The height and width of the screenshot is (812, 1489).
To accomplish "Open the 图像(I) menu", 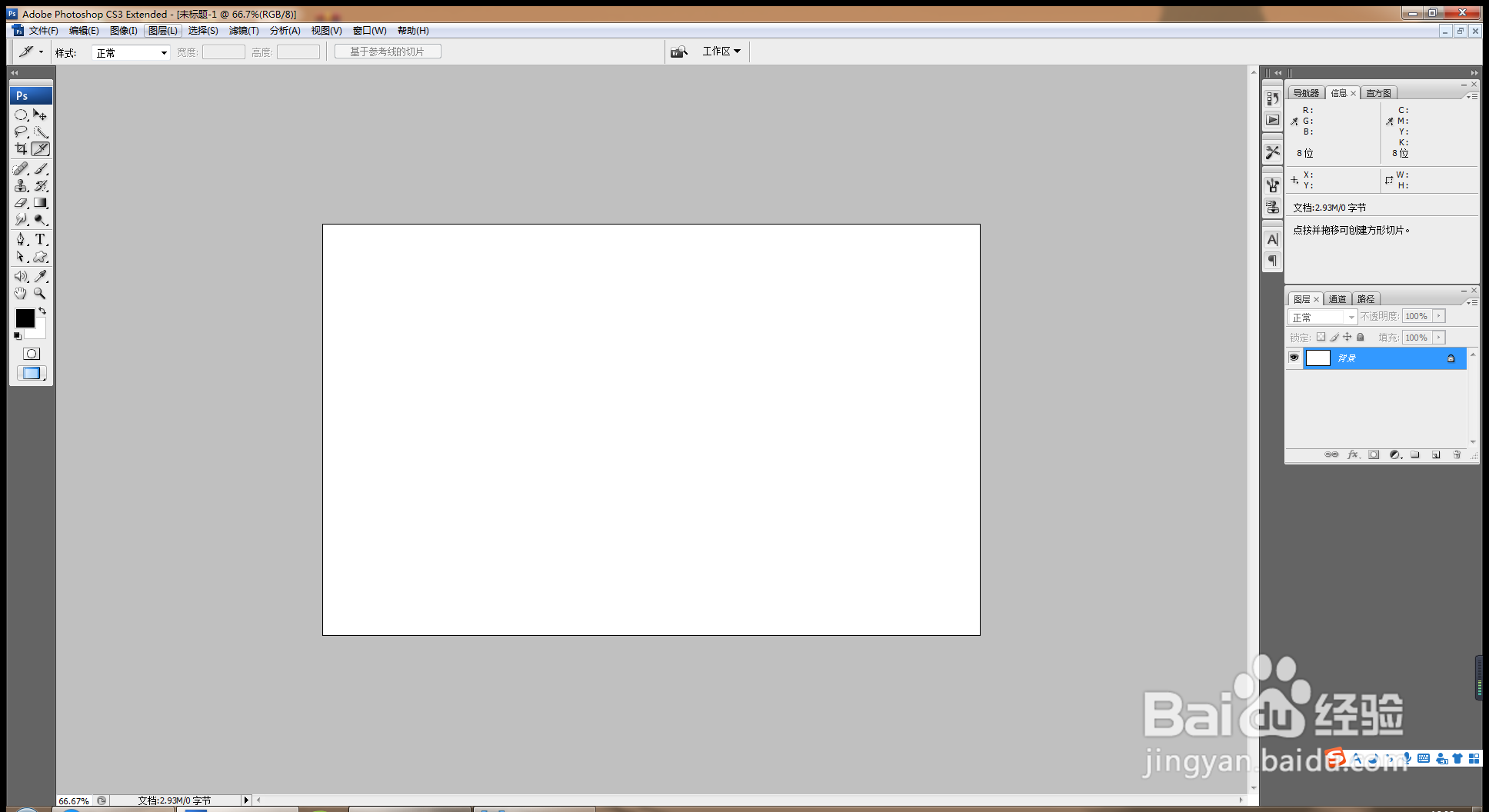I will point(123,31).
